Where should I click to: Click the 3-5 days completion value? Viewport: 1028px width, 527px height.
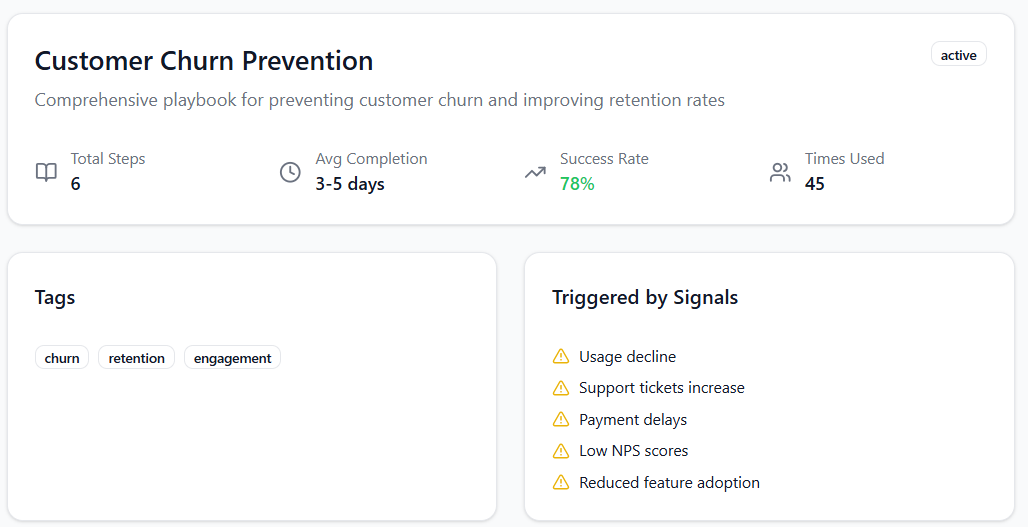[350, 184]
